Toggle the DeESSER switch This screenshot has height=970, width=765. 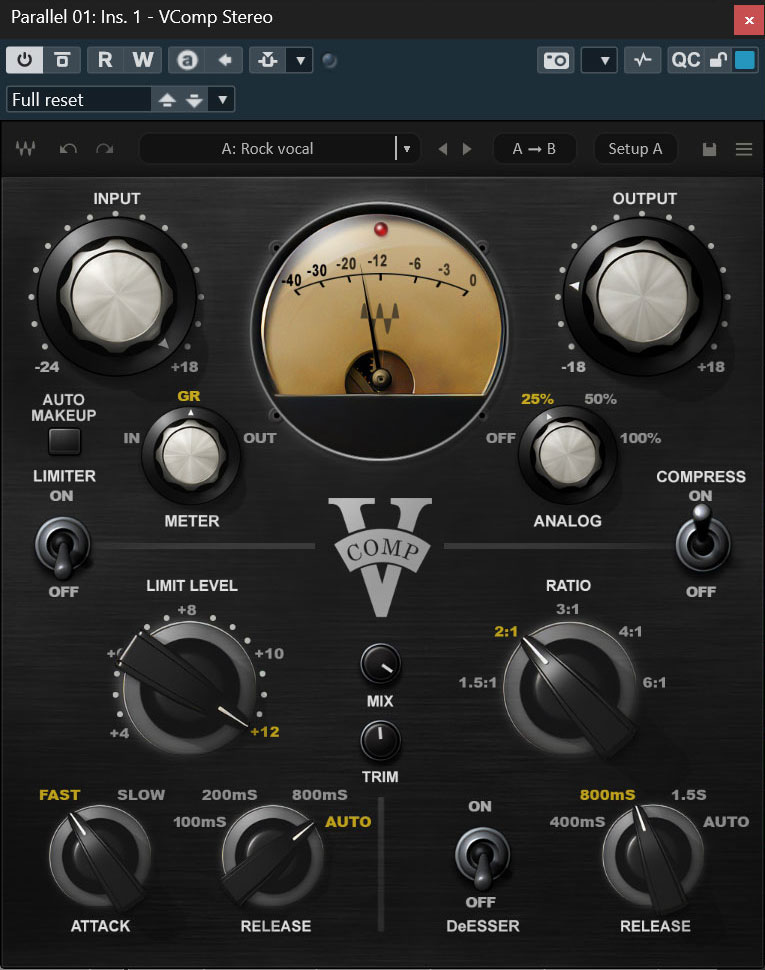[x=480, y=857]
